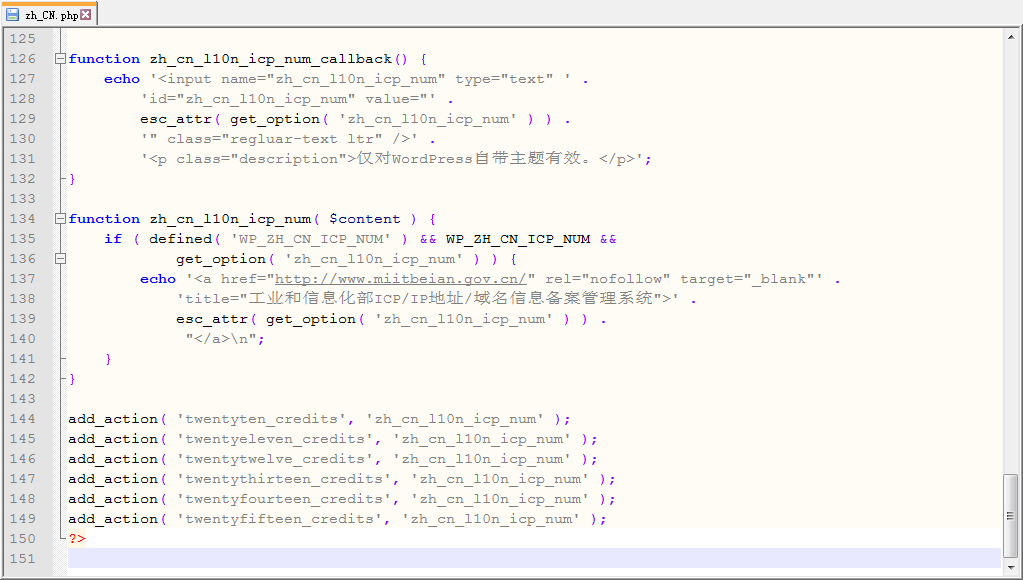
Task: Click the title attribute string on line 138
Action: point(428,299)
